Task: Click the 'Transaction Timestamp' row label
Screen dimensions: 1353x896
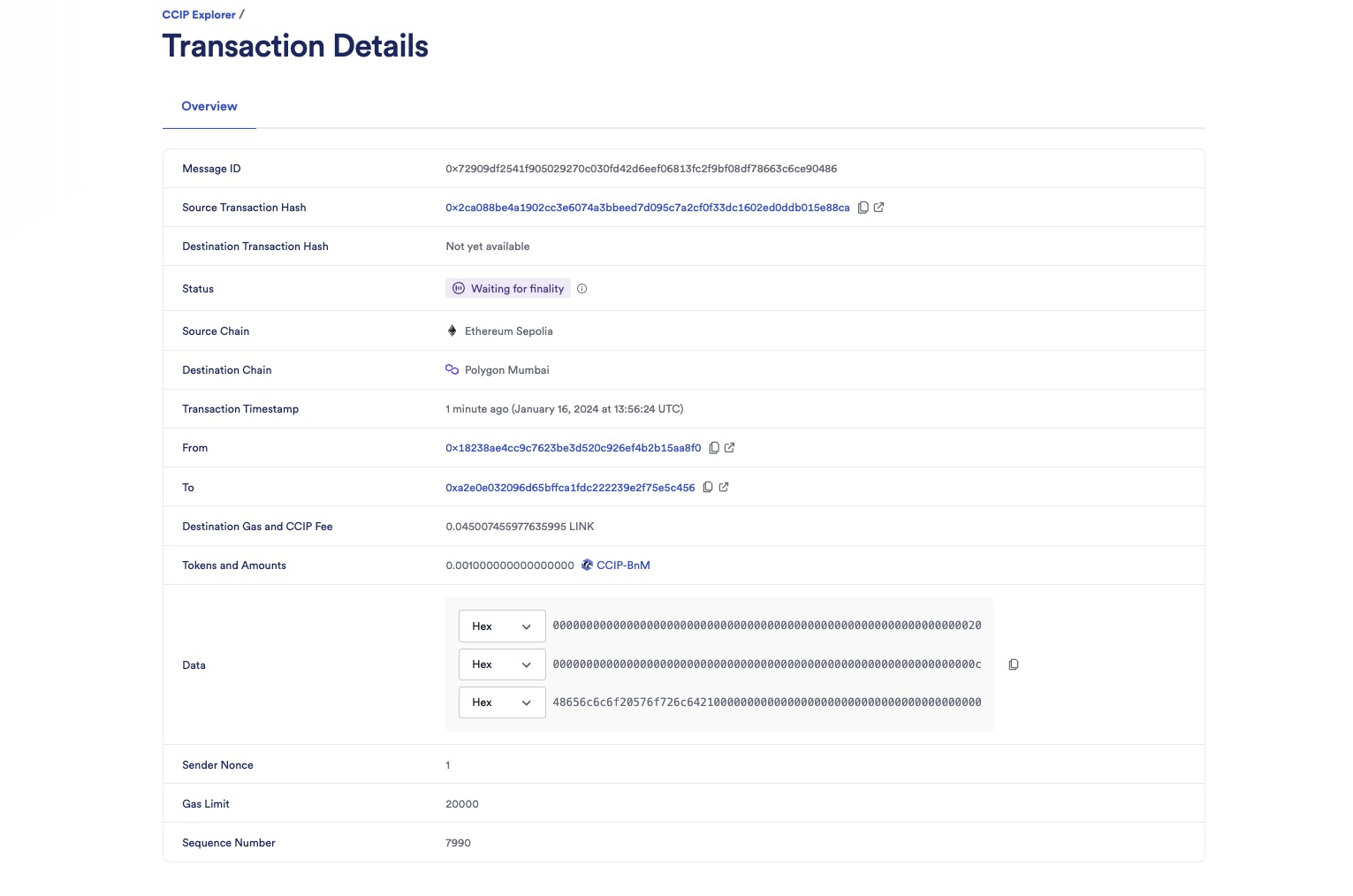Action: [240, 409]
